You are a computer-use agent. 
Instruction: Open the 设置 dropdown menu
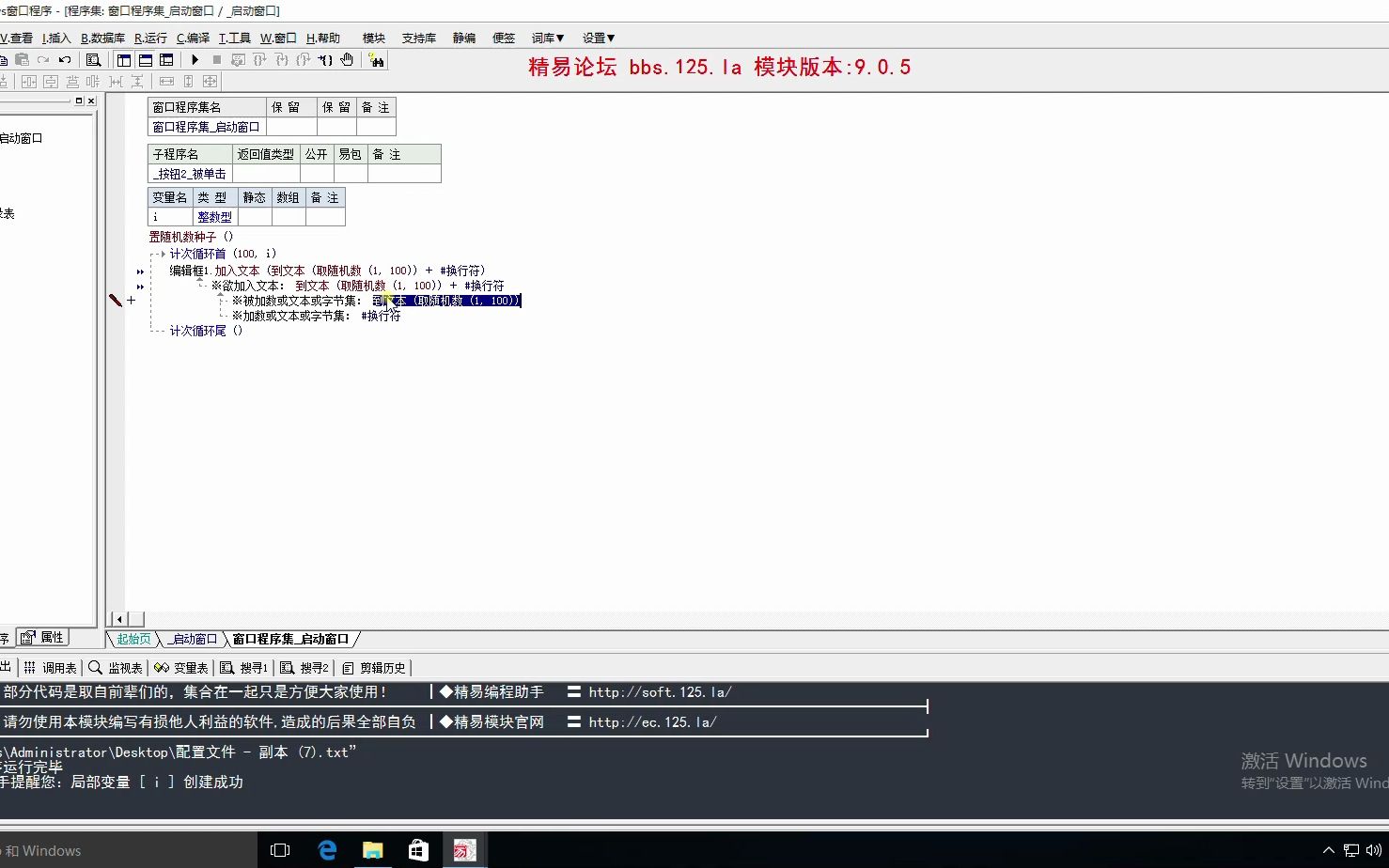[x=598, y=38]
